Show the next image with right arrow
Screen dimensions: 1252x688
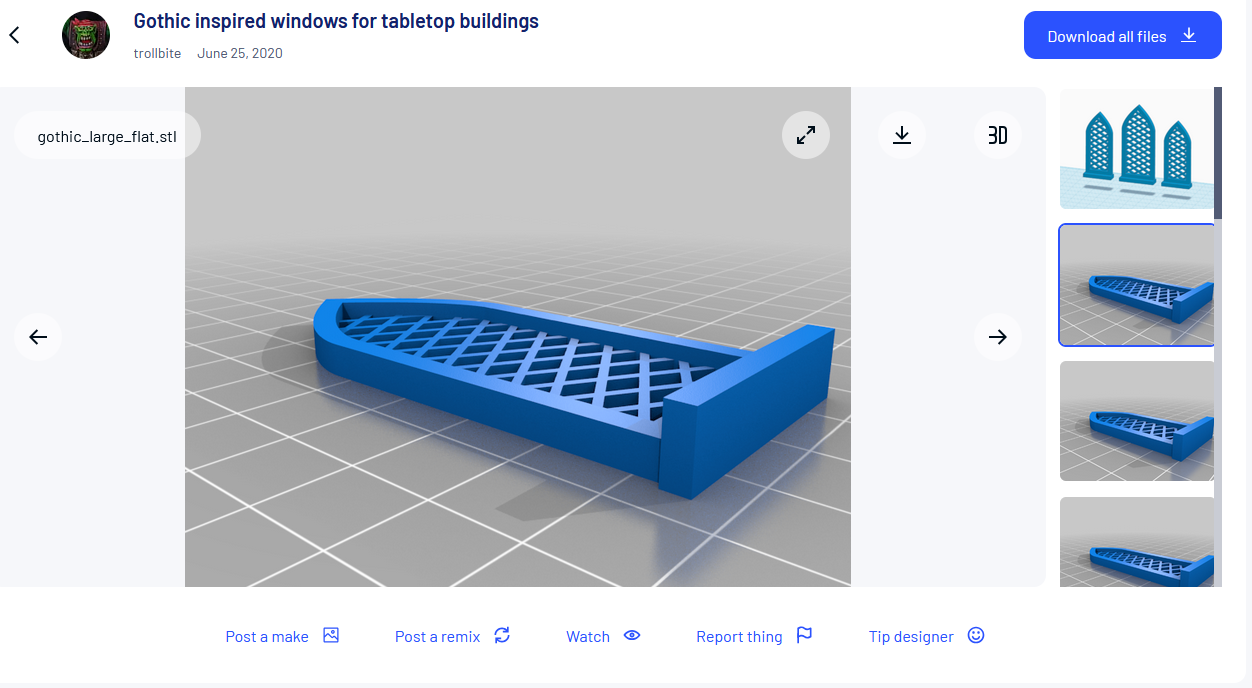(998, 337)
